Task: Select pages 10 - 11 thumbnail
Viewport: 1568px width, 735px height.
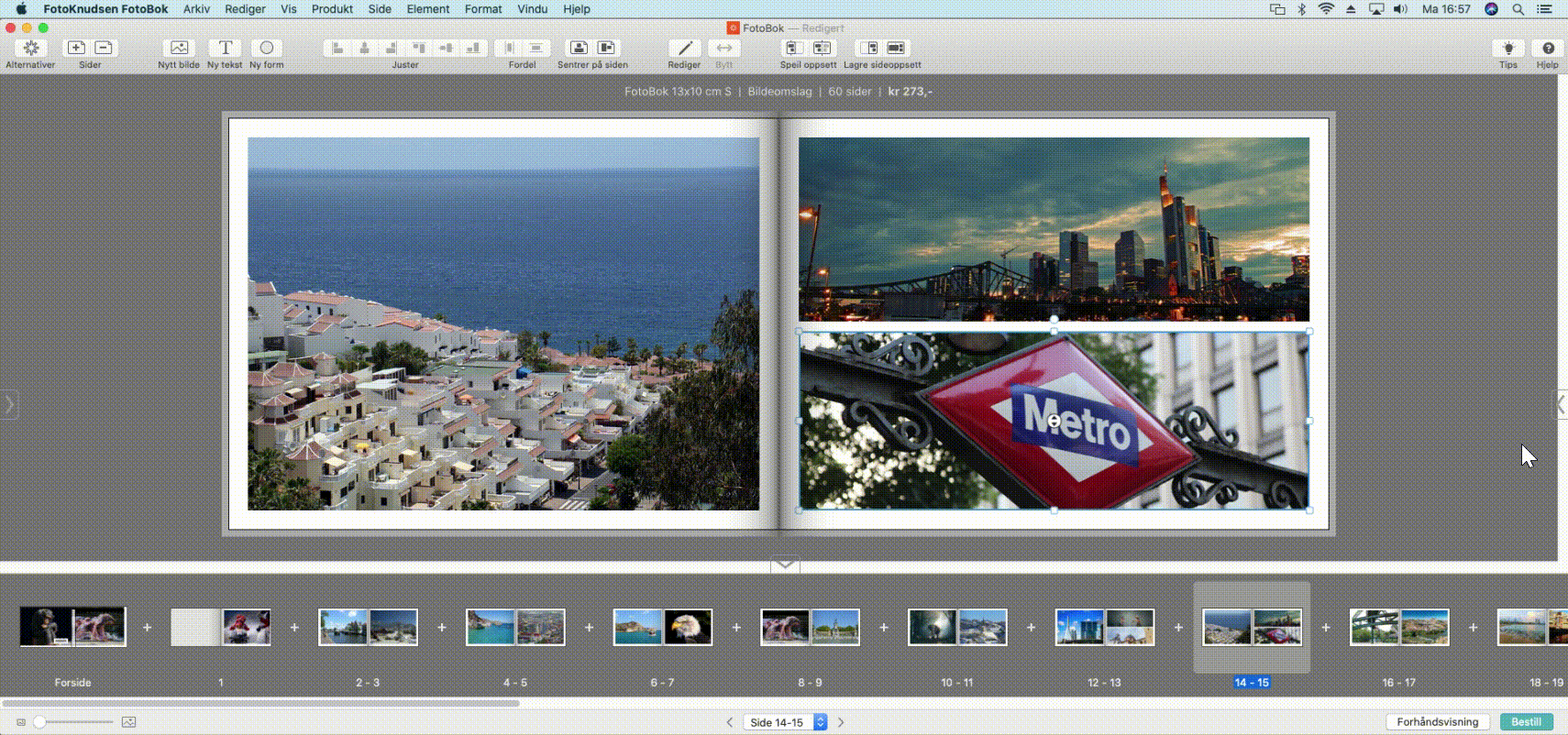Action: pos(957,627)
